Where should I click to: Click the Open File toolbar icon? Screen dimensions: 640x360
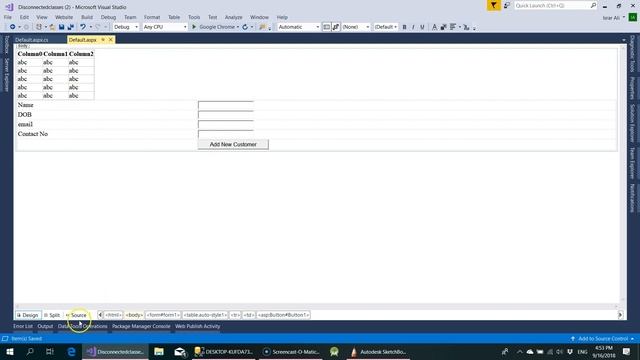click(52, 27)
